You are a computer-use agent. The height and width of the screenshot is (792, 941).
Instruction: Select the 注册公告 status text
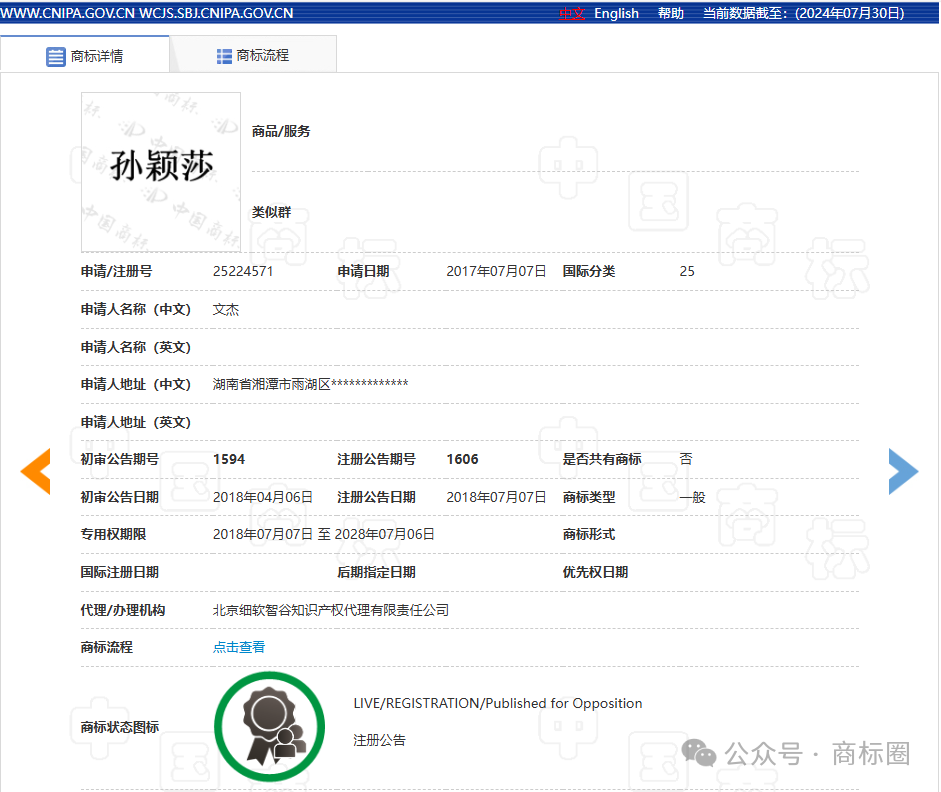pos(379,740)
